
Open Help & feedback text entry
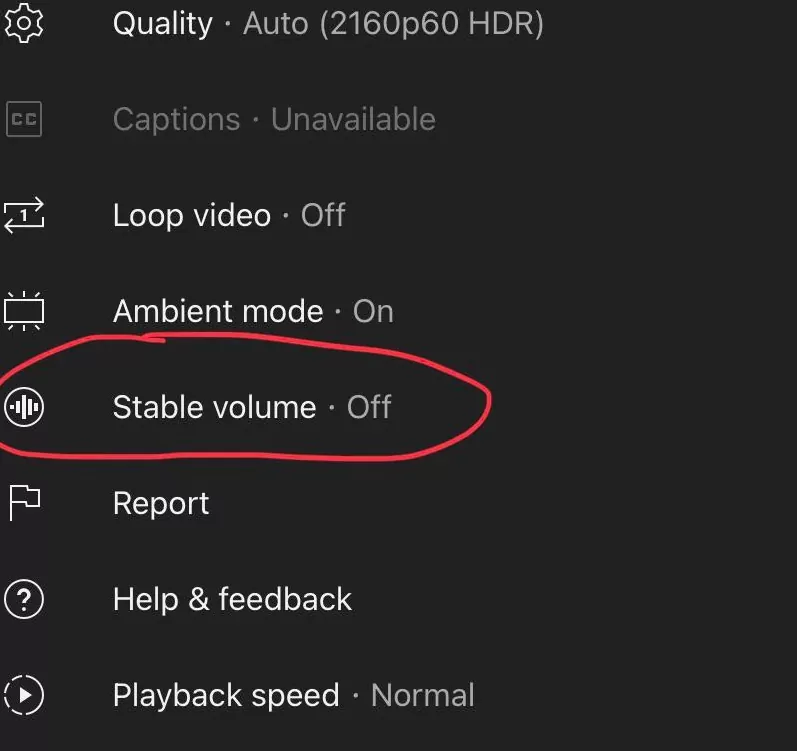pos(232,599)
